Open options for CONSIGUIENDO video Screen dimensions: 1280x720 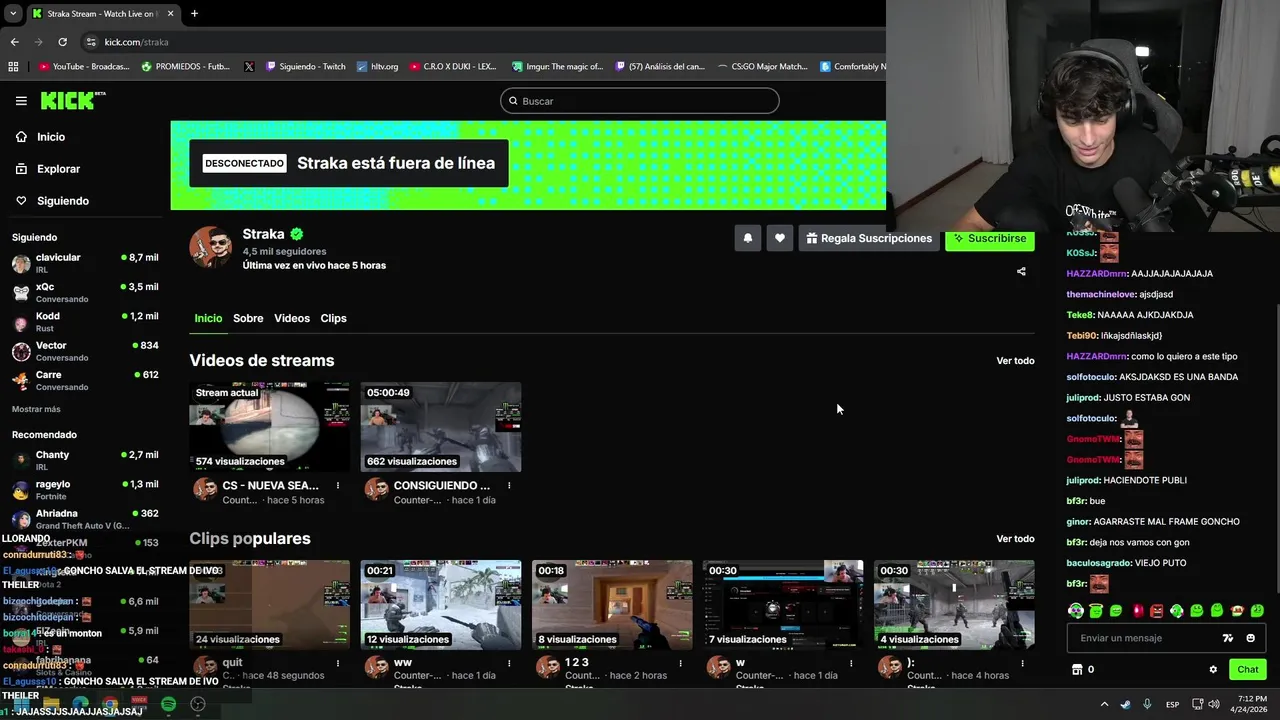[x=509, y=486]
